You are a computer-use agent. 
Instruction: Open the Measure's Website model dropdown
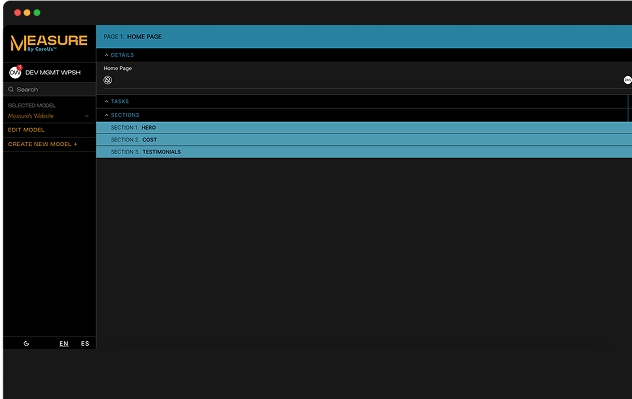click(x=49, y=116)
